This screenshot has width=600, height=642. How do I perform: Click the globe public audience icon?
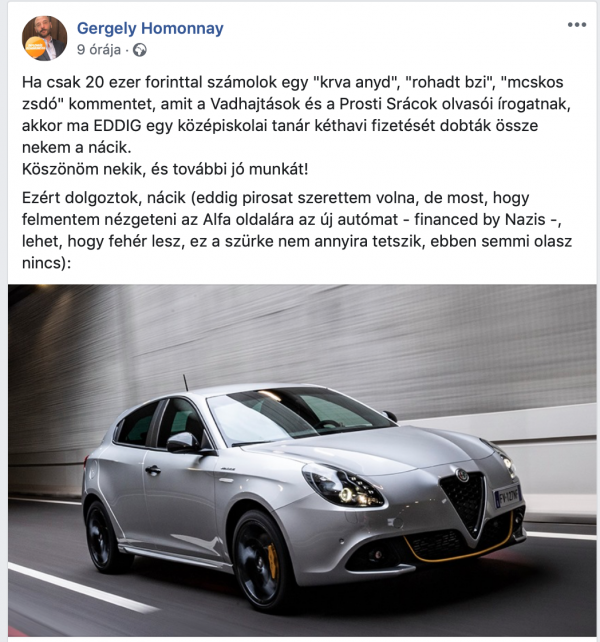140,50
